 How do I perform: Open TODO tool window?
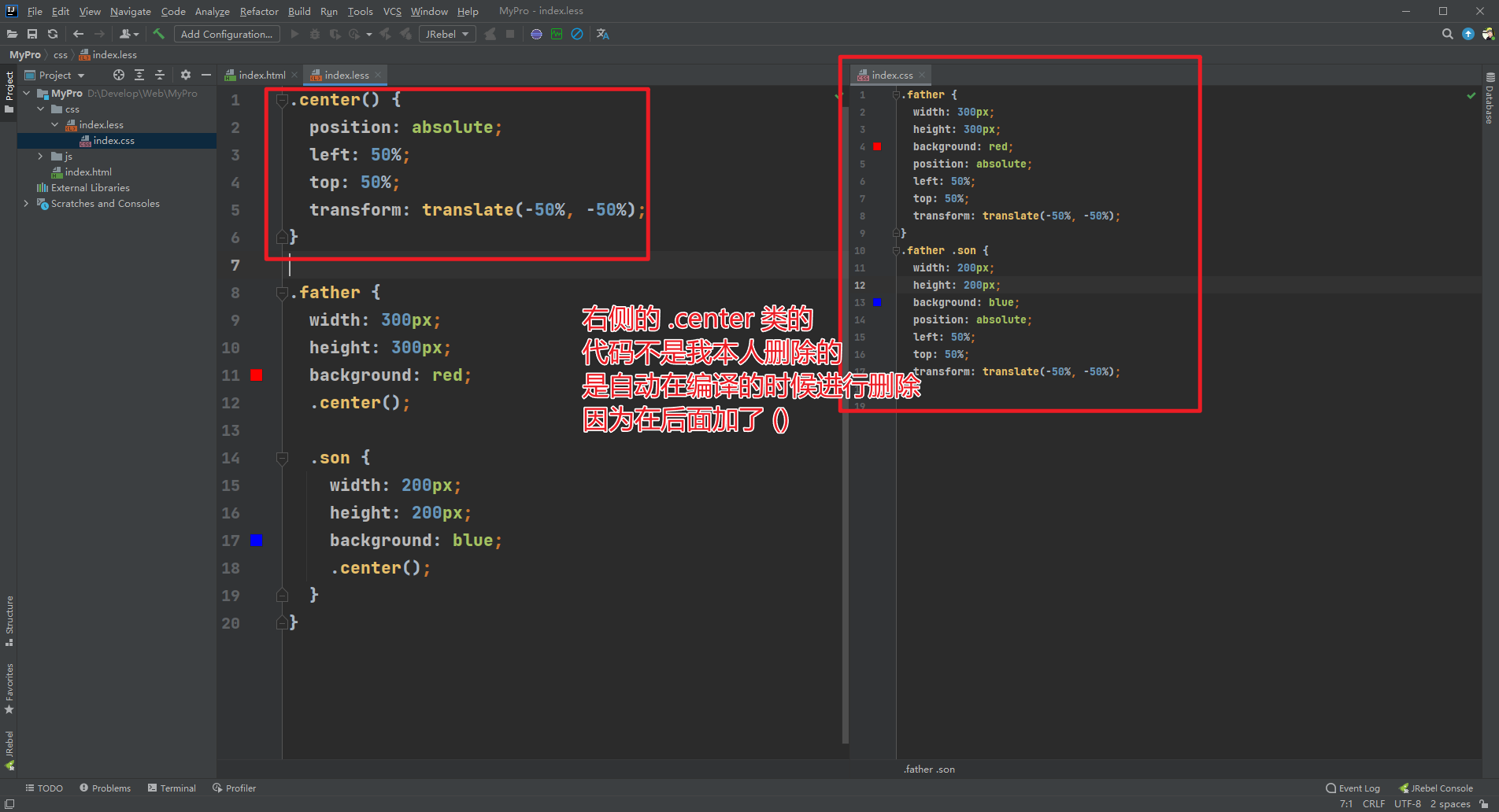[x=44, y=788]
